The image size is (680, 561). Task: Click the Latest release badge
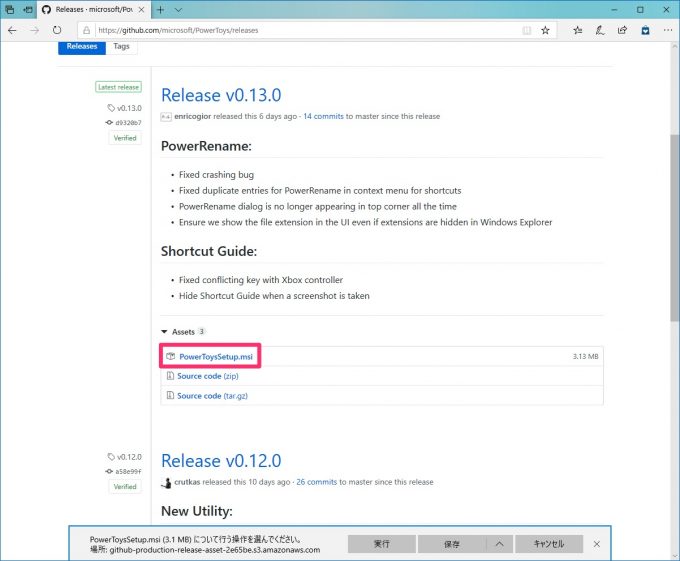[x=118, y=87]
